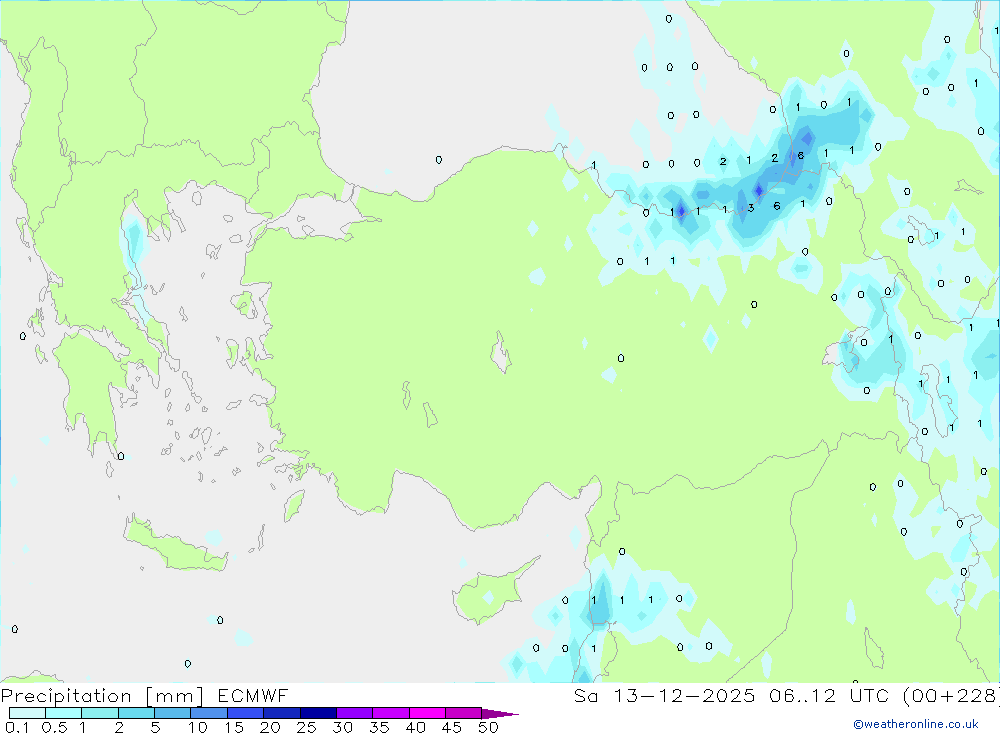Click the '40' legend scale label
This screenshot has height=733, width=1000.
[416, 727]
